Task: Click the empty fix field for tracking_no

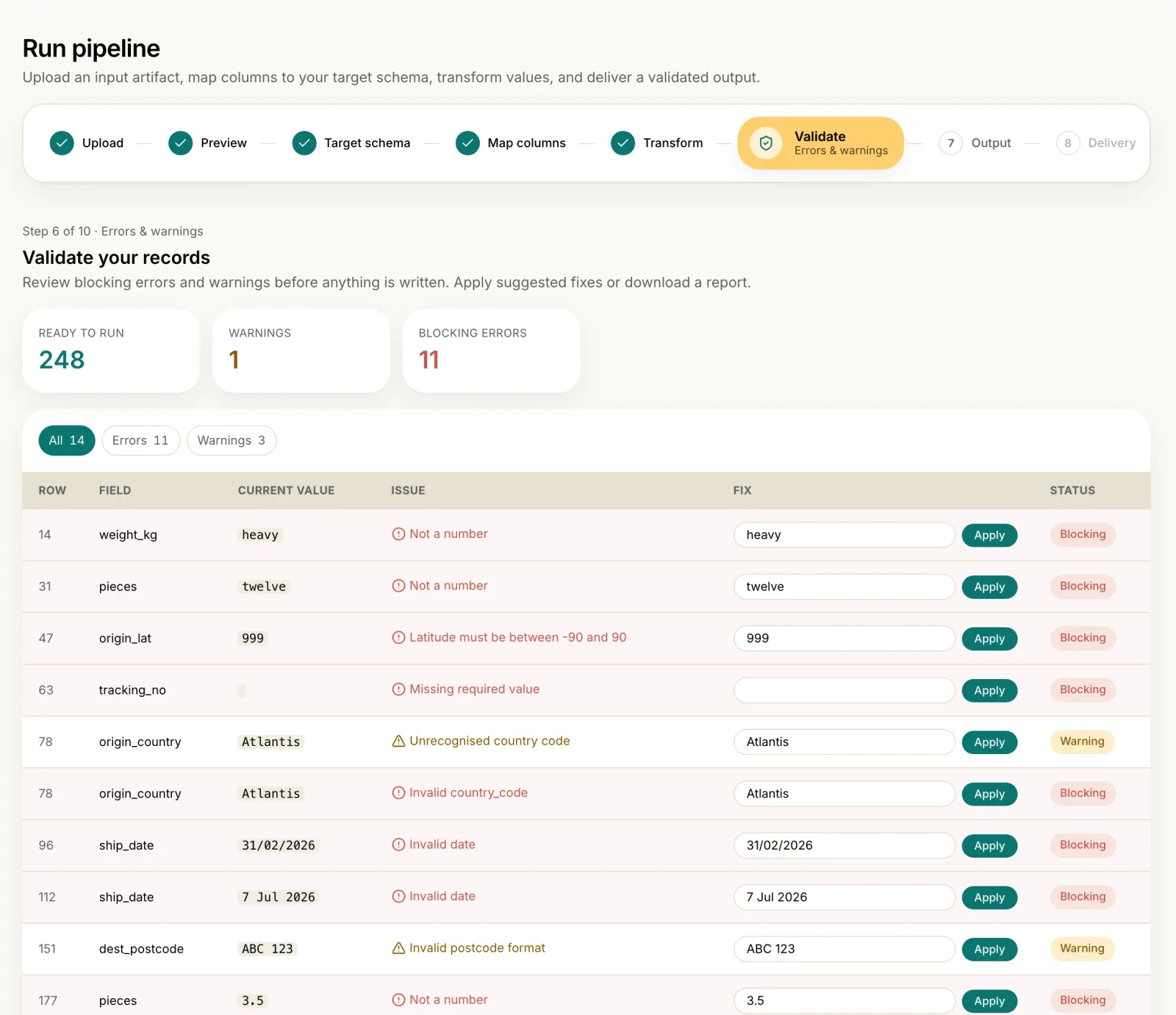Action: [844, 690]
